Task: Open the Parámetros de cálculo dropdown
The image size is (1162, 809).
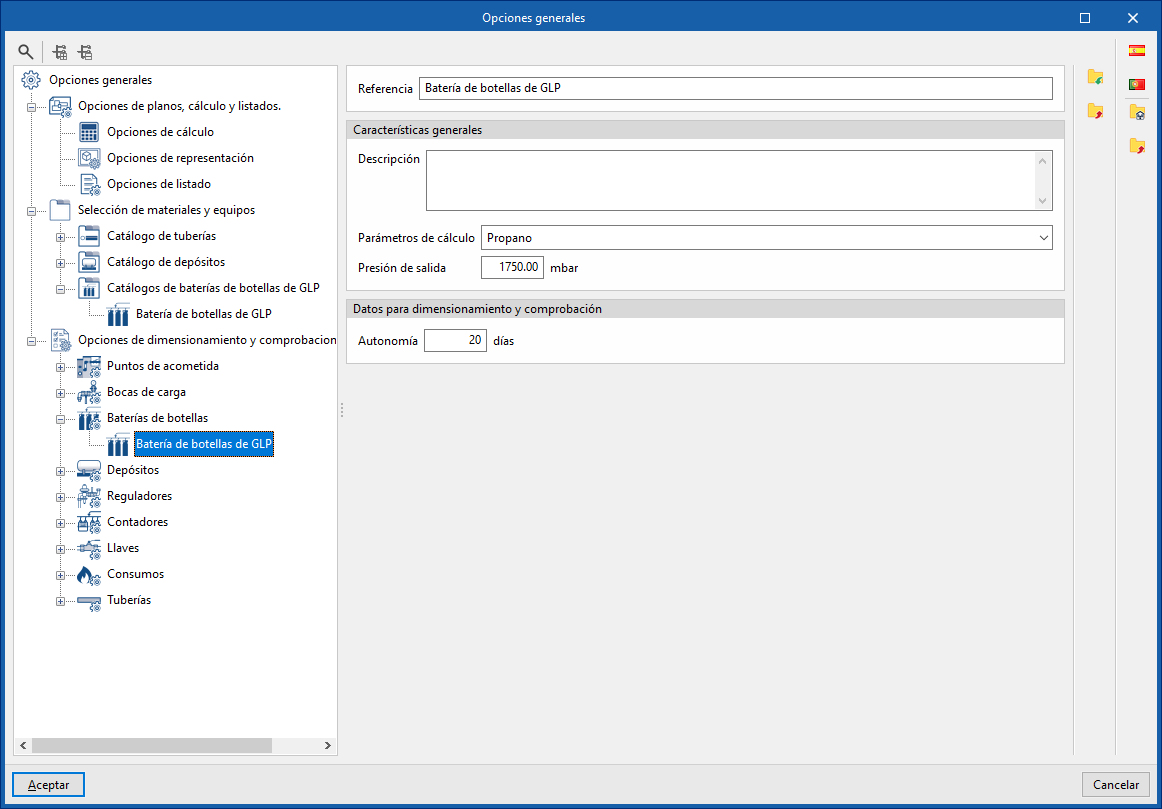Action: pyautogui.click(x=766, y=238)
